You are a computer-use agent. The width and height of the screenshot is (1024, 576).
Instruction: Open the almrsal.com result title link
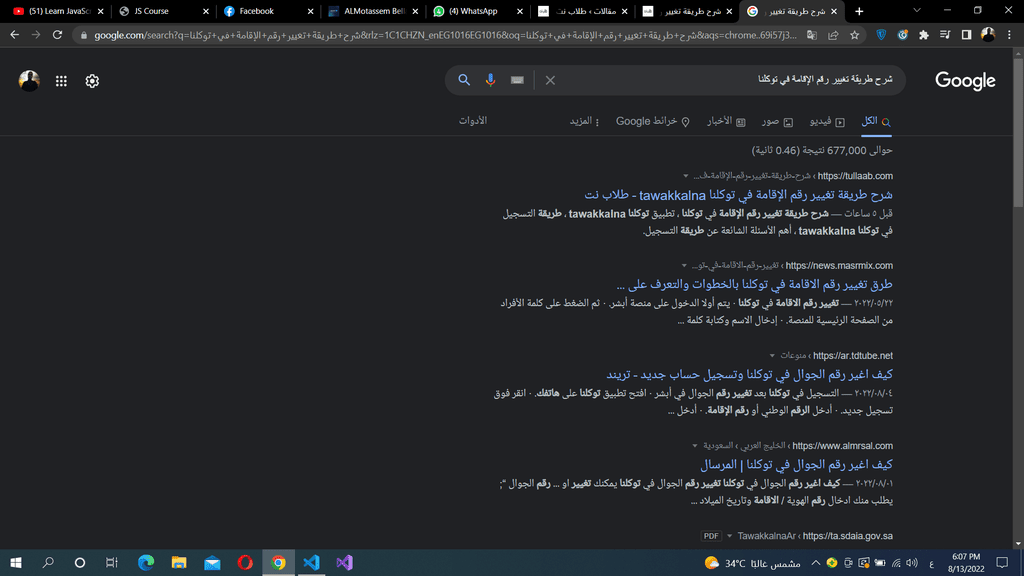(796, 464)
